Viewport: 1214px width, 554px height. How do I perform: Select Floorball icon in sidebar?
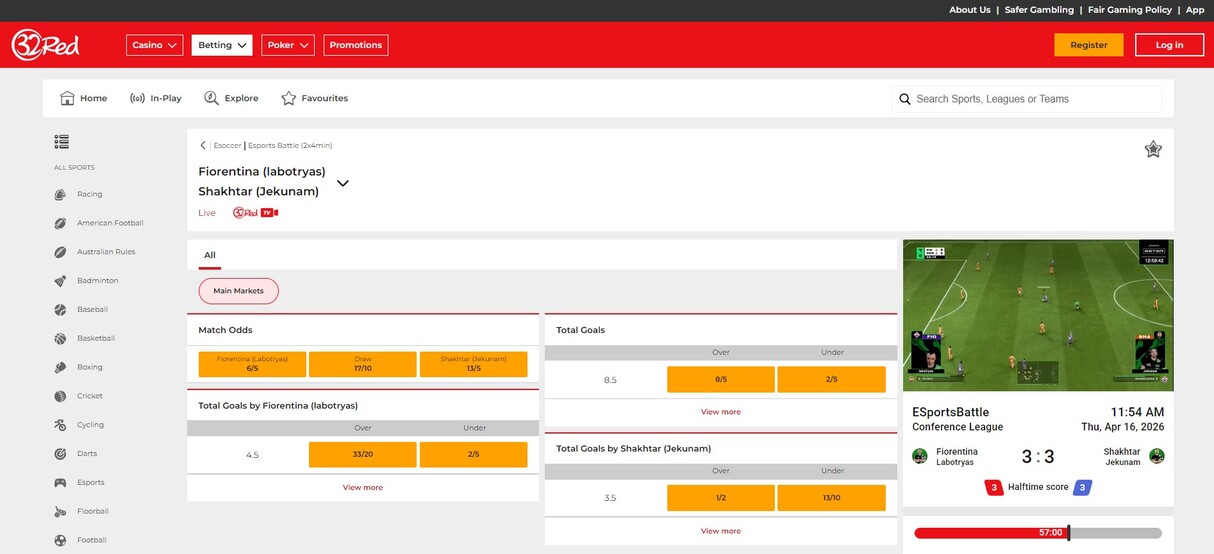coord(60,511)
